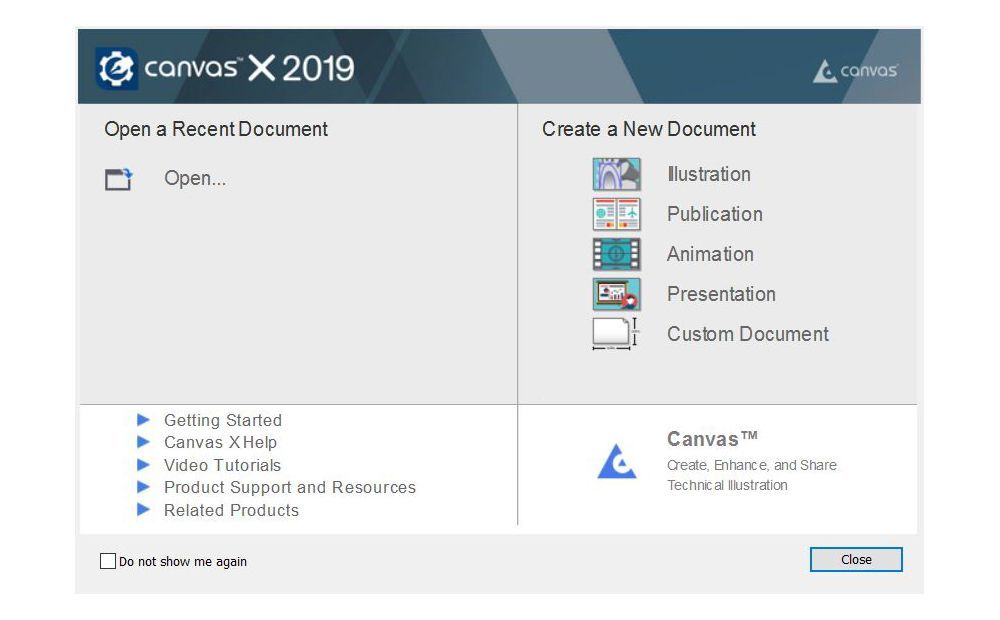
Task: Create a new Publication document
Action: click(x=714, y=214)
